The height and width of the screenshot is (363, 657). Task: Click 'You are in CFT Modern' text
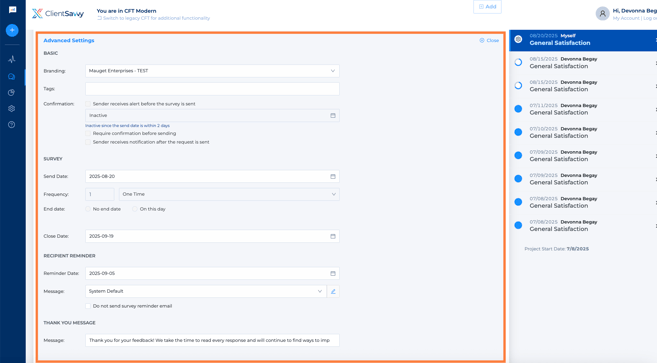point(126,11)
